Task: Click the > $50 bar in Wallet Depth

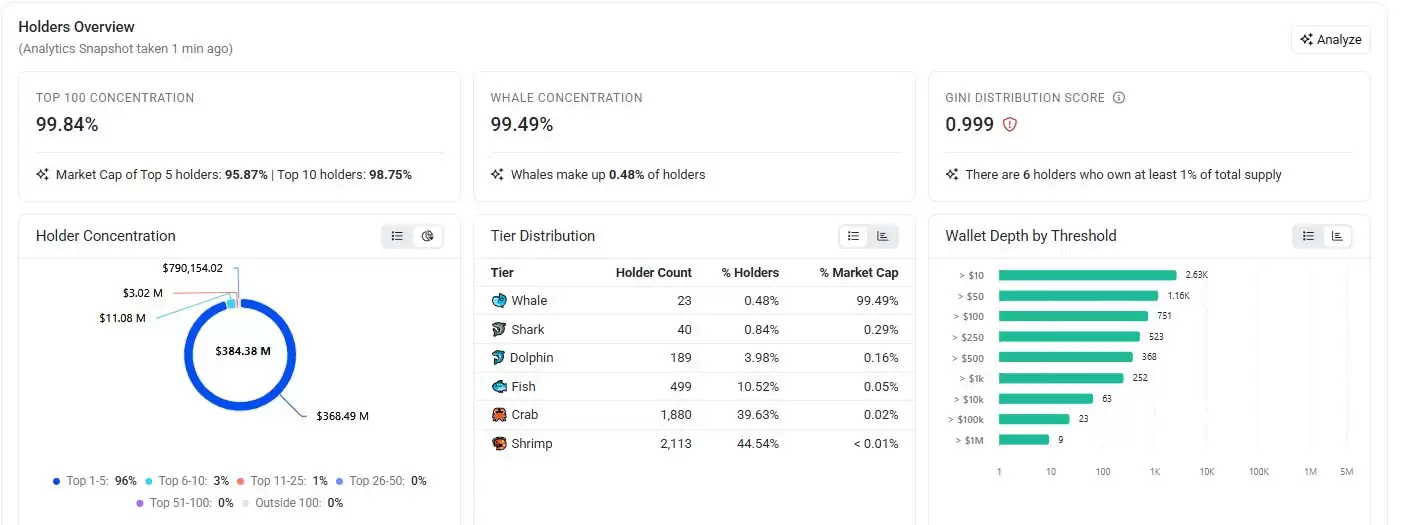Action: point(1078,295)
